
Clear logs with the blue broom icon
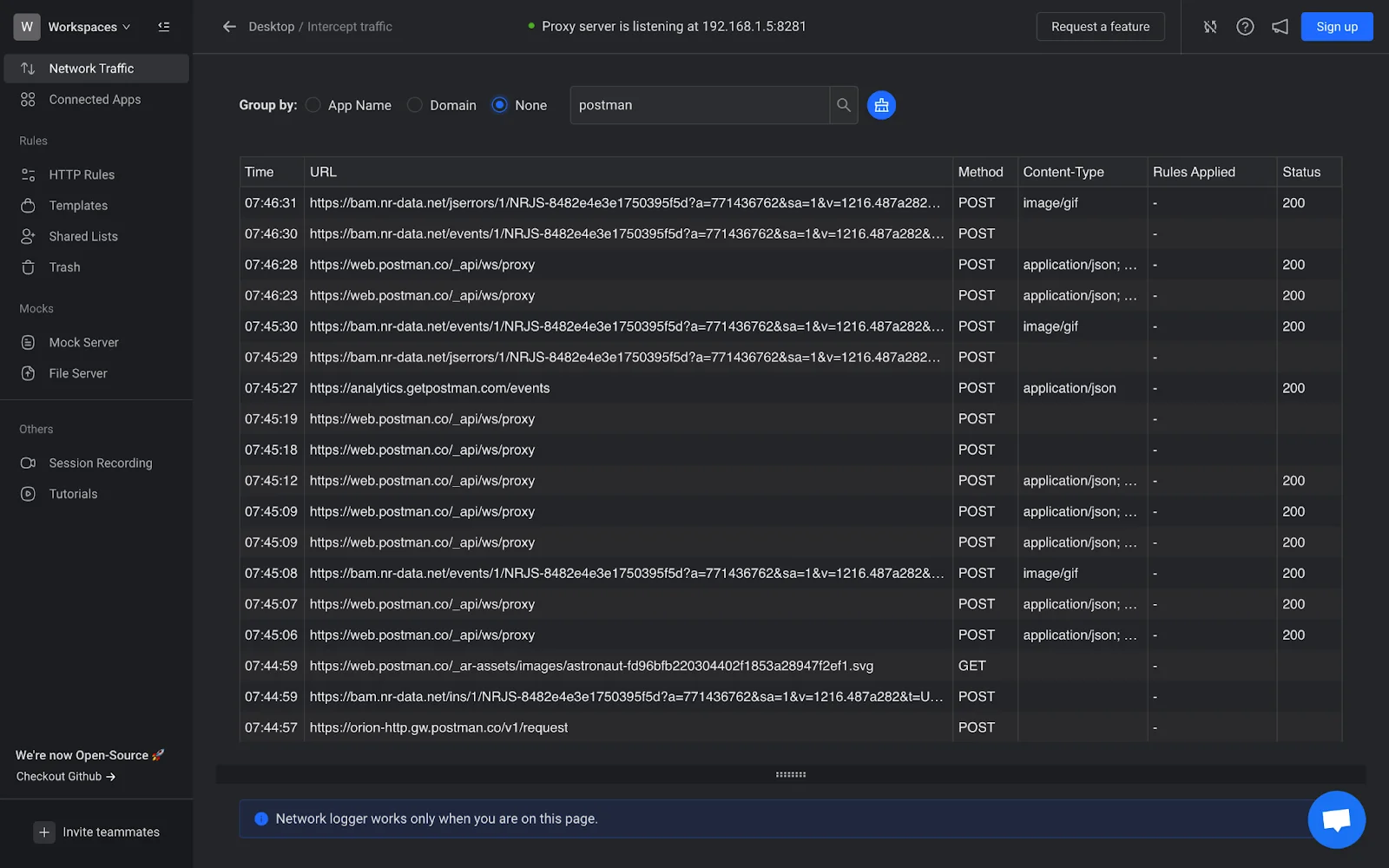click(x=881, y=105)
